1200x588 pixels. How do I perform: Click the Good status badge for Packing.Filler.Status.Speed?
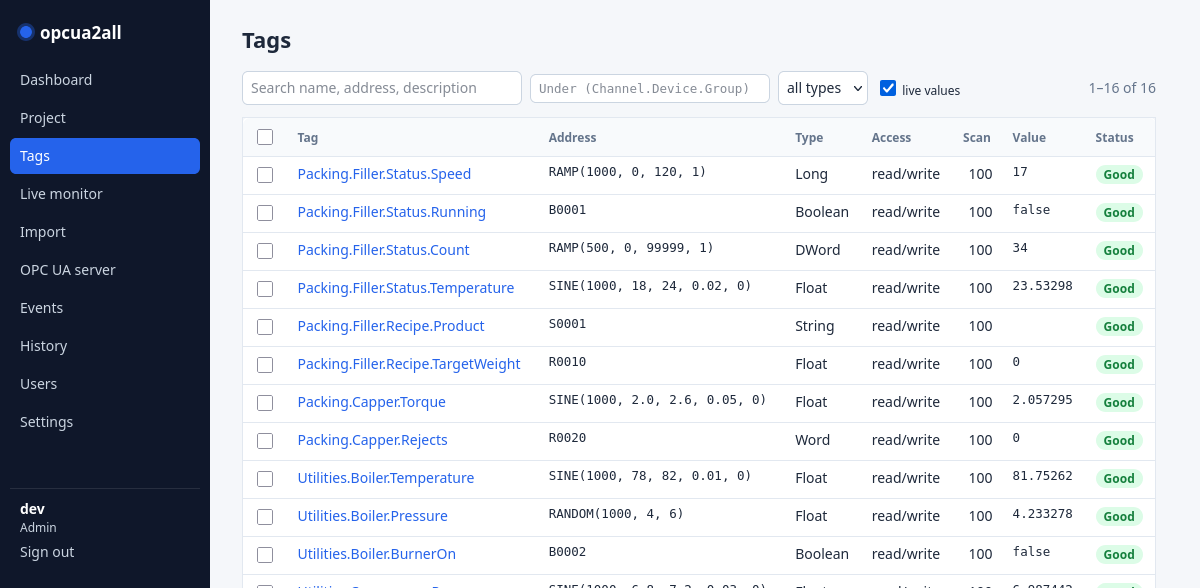[1119, 175]
